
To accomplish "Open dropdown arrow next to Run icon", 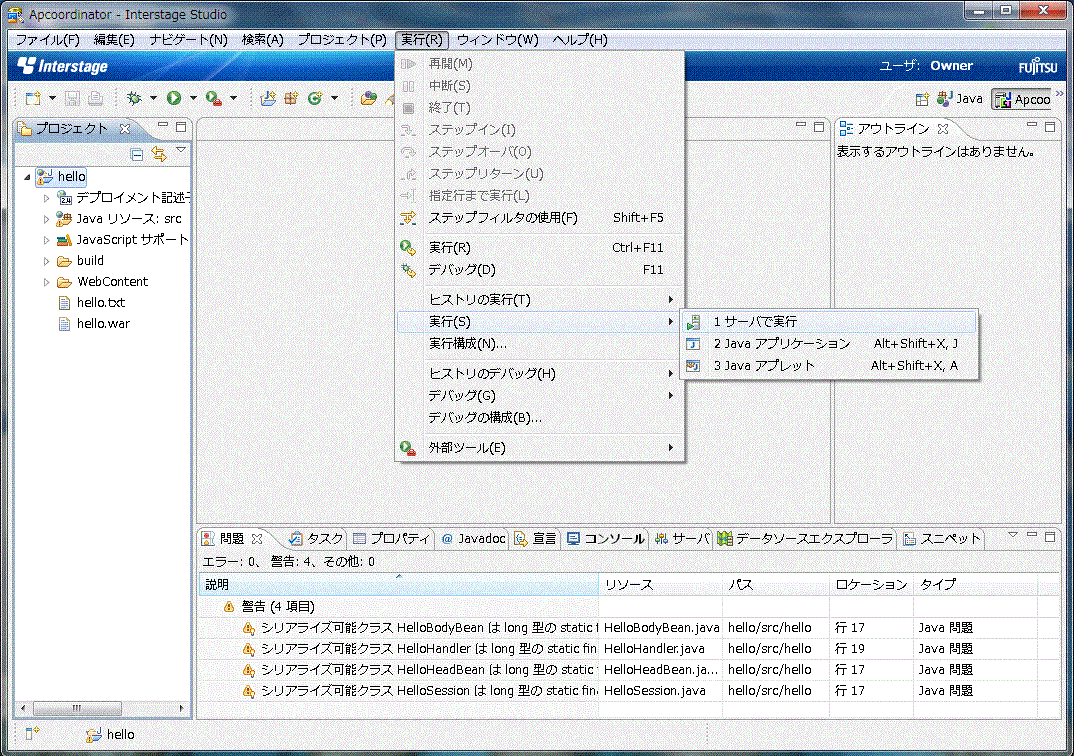I will click(193, 99).
